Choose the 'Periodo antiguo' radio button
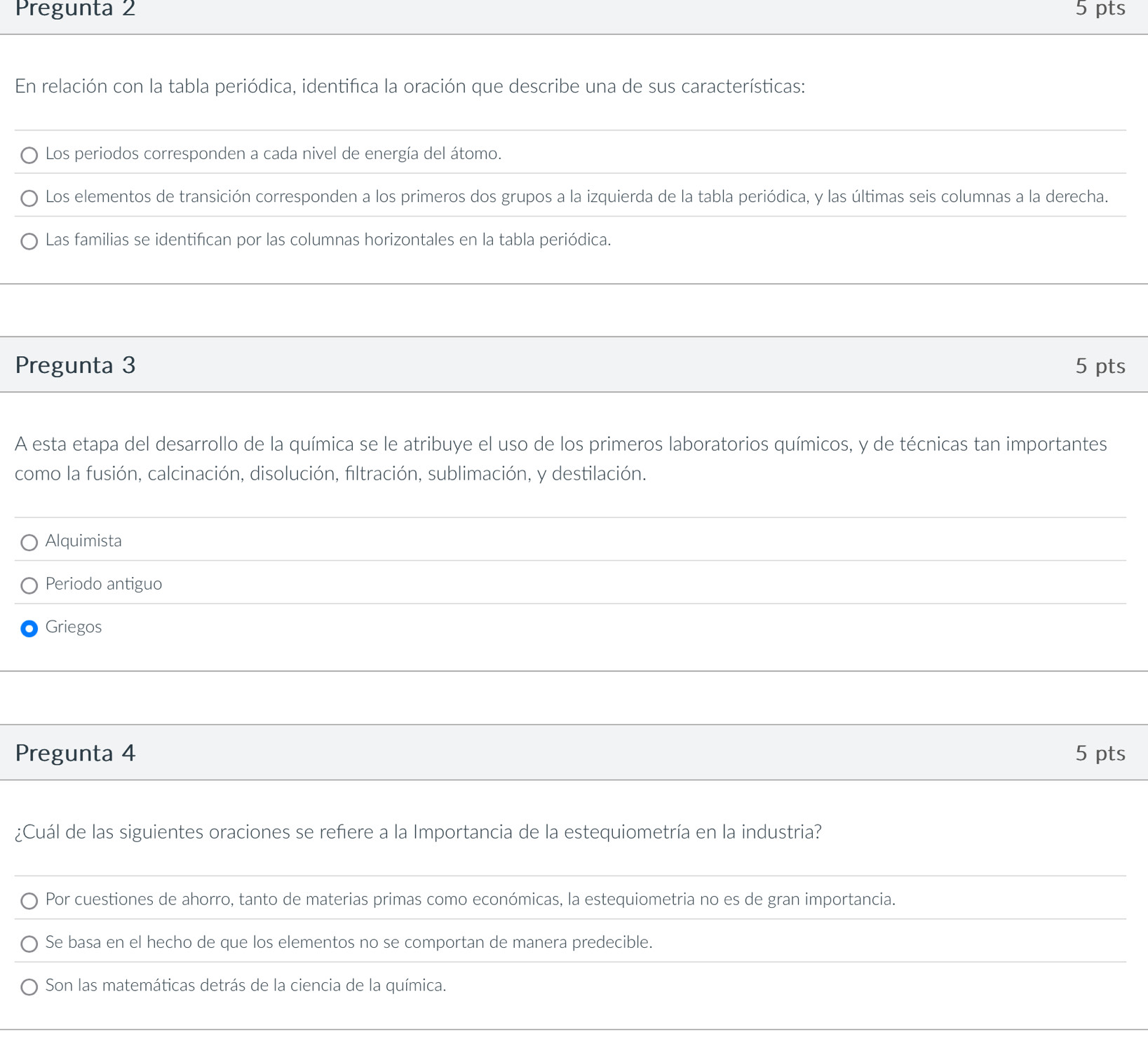This screenshot has width=1148, height=1046. [x=29, y=585]
